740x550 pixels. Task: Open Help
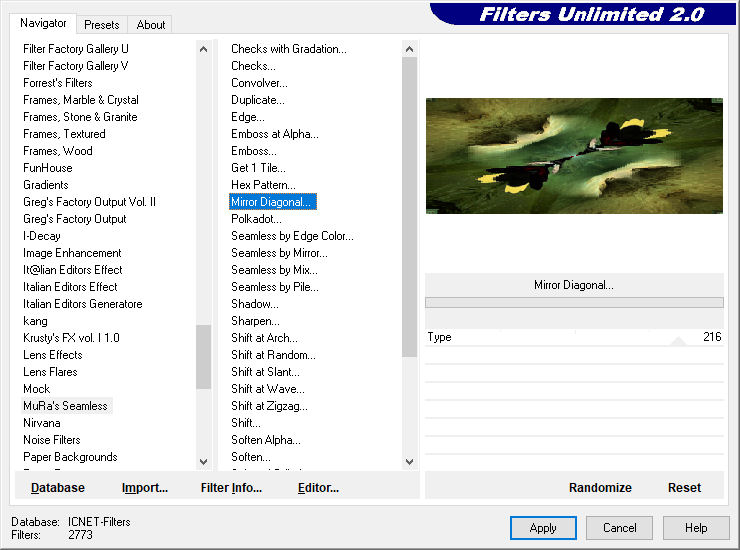(x=696, y=528)
